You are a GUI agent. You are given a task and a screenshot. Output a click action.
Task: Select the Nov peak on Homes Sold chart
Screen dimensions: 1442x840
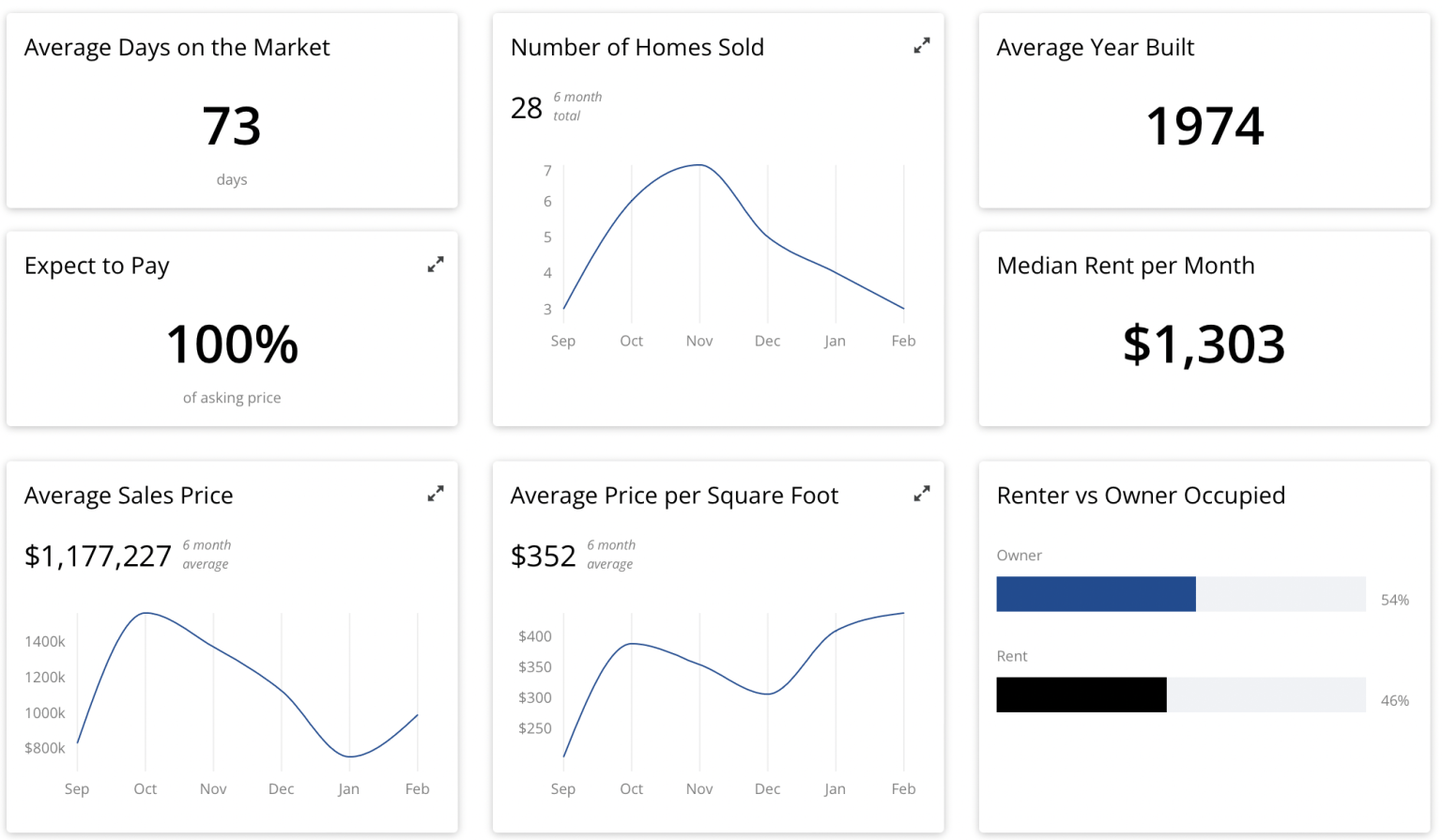pyautogui.click(x=699, y=165)
